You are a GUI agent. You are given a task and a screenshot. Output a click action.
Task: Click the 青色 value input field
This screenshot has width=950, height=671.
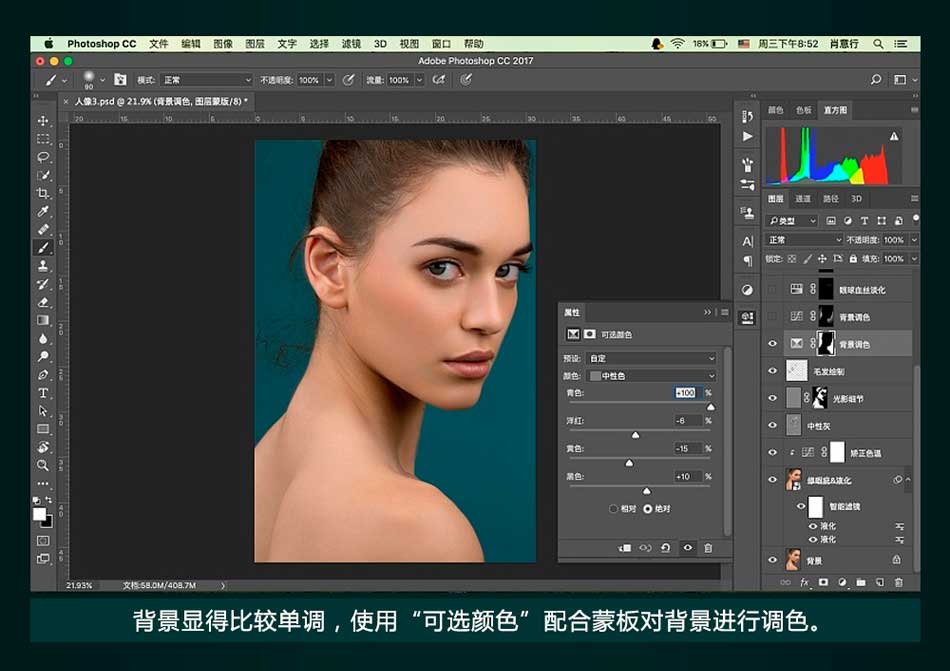click(x=686, y=393)
